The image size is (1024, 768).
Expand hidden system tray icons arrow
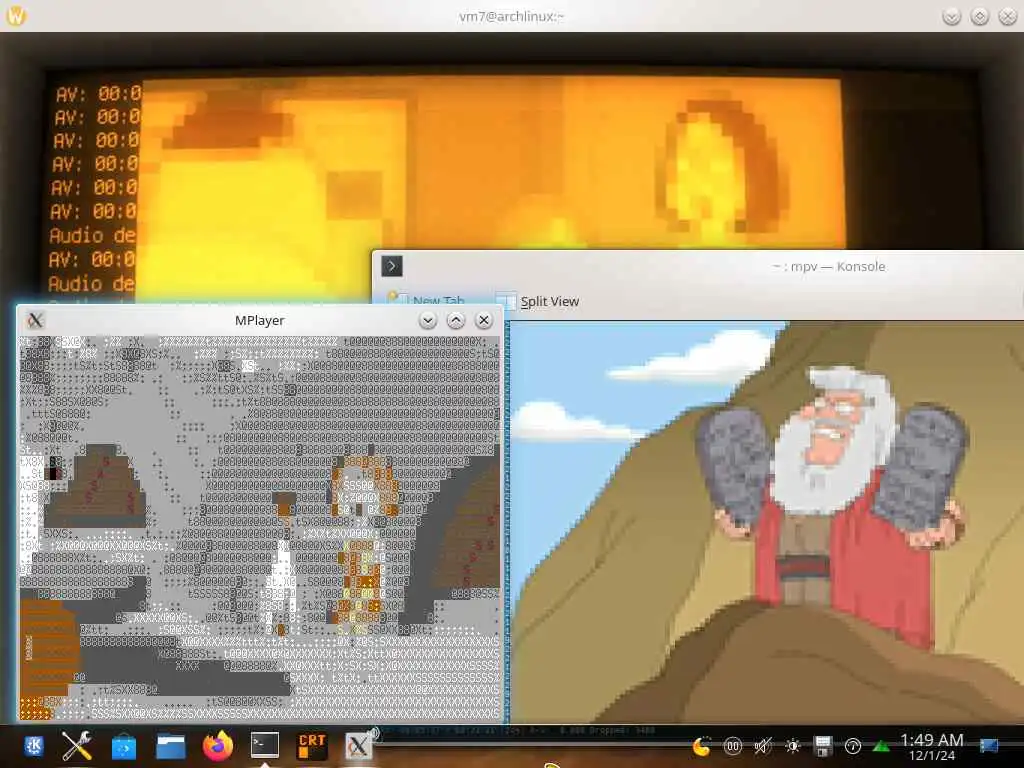pos(882,746)
